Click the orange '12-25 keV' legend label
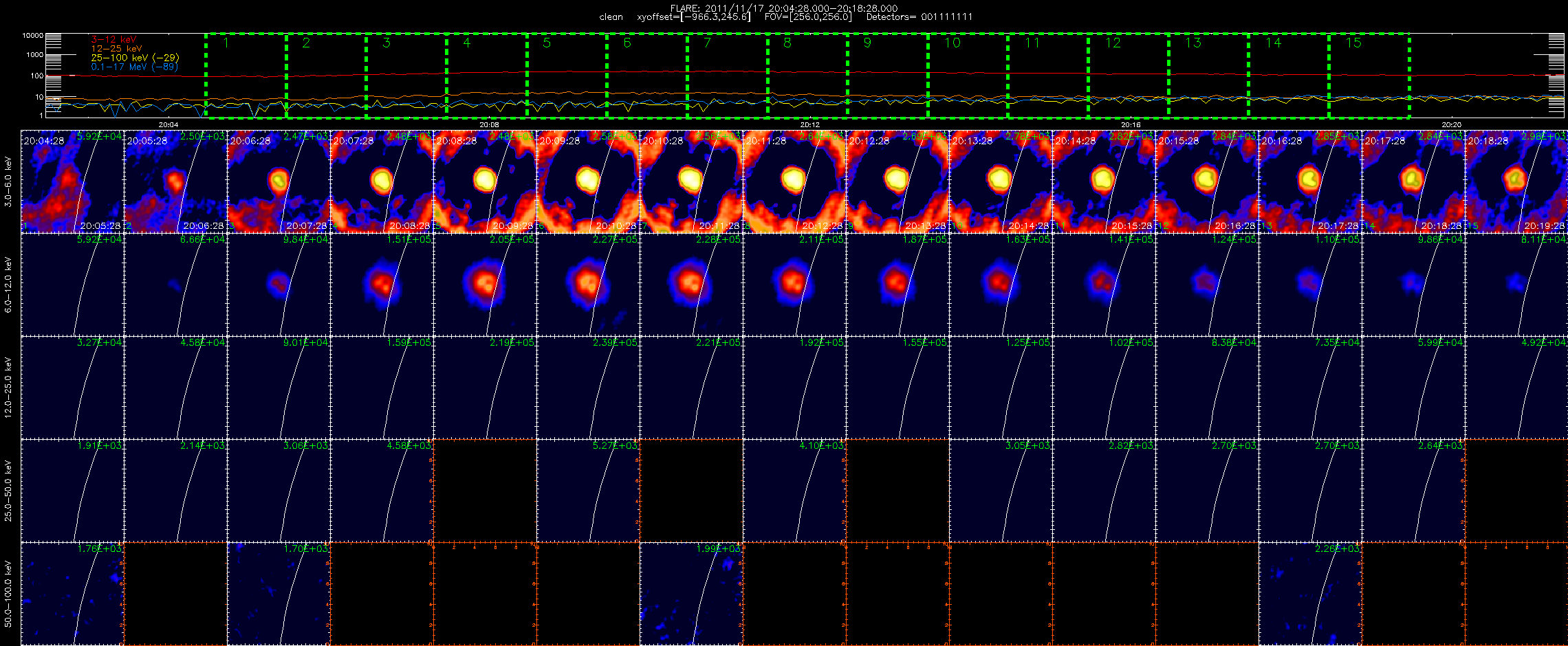Image resolution: width=1568 pixels, height=646 pixels. [x=116, y=49]
